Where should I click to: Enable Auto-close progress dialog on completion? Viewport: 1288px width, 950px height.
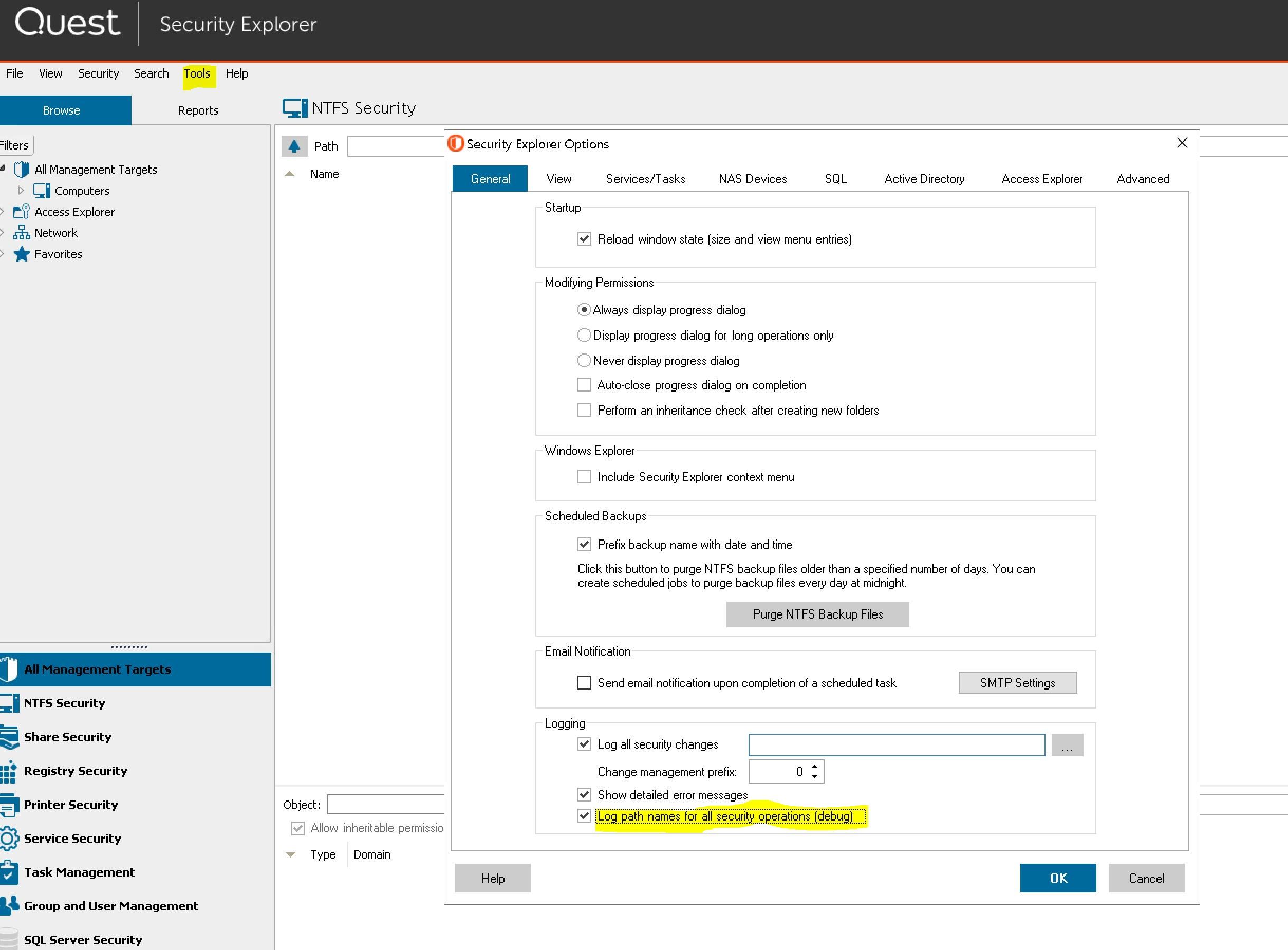tap(584, 385)
